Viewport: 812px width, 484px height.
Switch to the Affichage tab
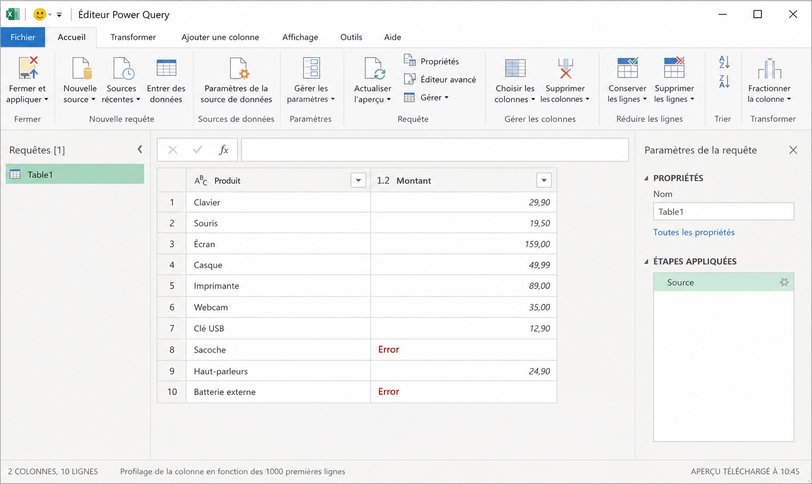[300, 37]
